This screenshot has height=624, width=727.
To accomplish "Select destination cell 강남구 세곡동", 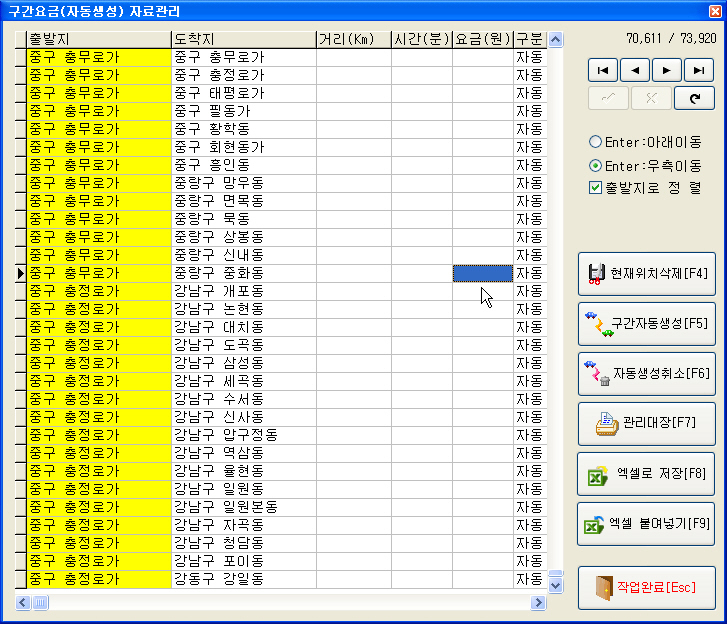I will tap(244, 382).
